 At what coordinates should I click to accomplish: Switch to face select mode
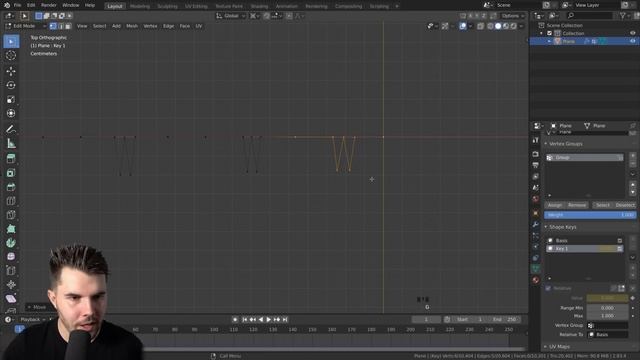(68, 26)
